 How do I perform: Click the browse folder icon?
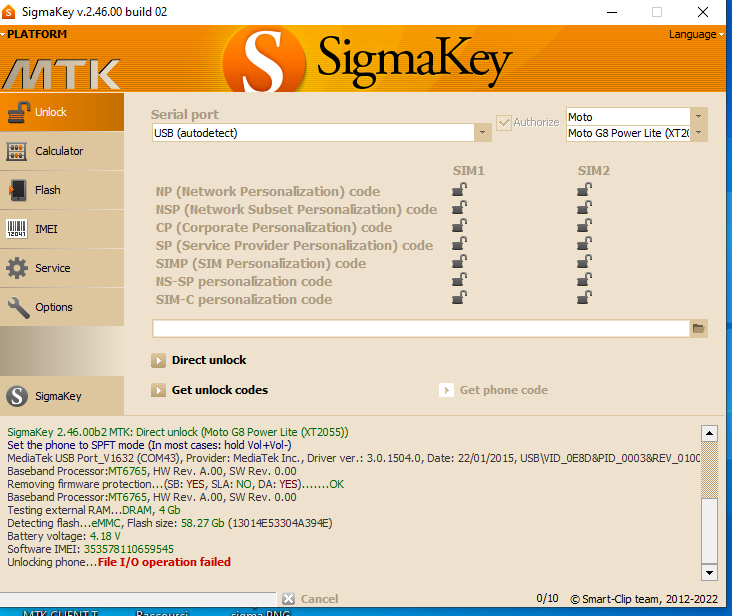[698, 329]
